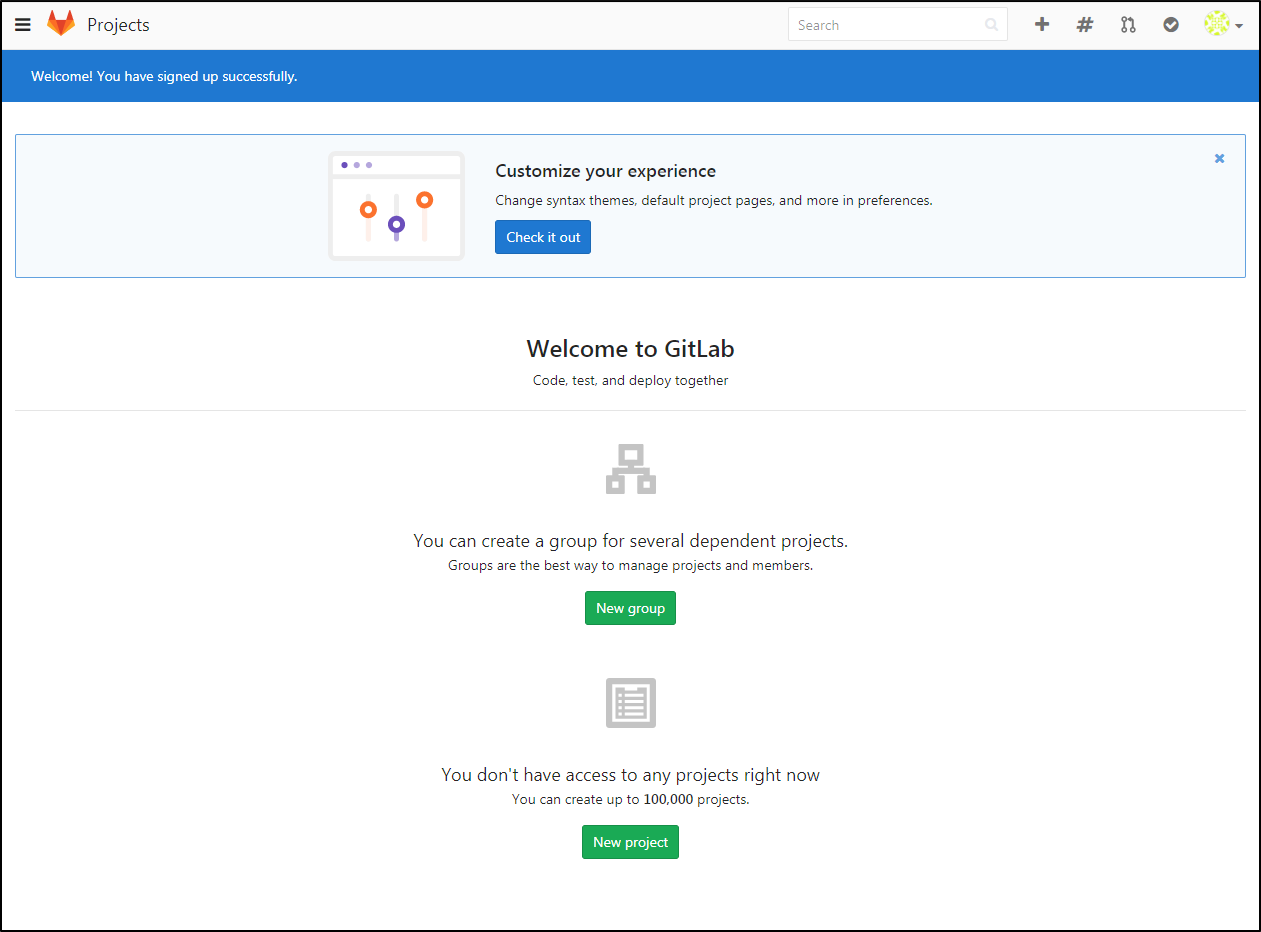Click the project list icon
This screenshot has height=932, width=1261.
point(630,703)
